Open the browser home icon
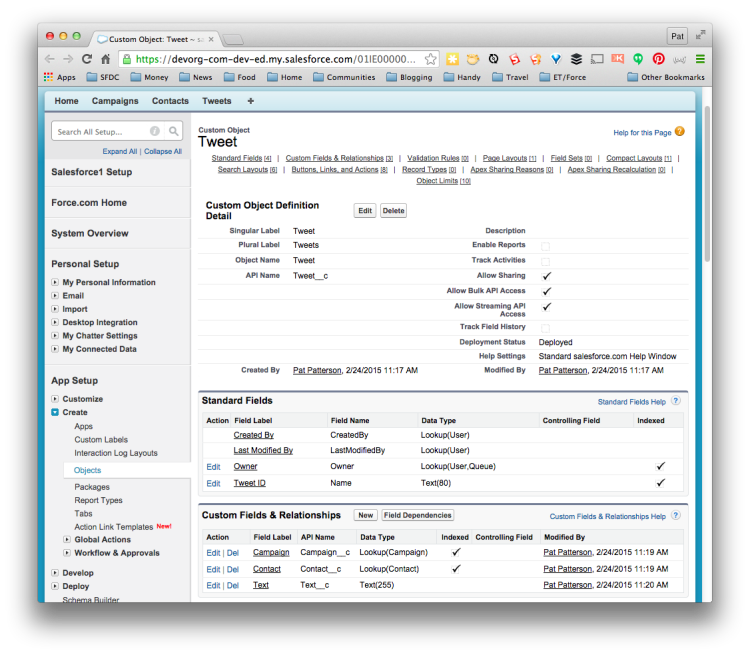 pyautogui.click(x=106, y=59)
